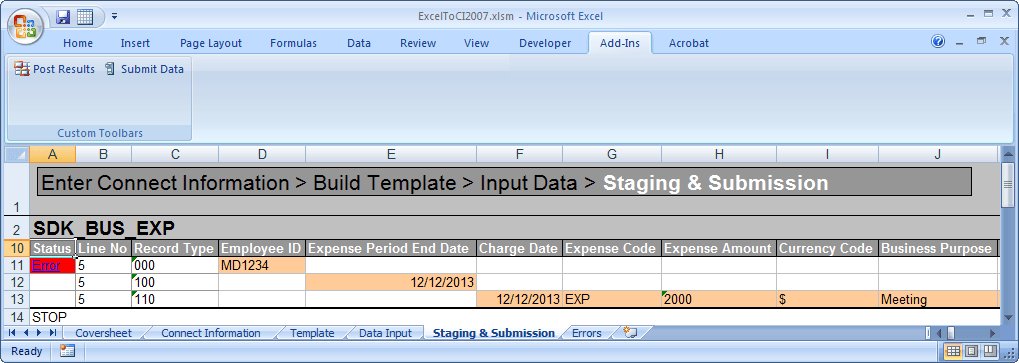Select column E header
Viewport: 1019px width, 363px height.
pos(391,155)
